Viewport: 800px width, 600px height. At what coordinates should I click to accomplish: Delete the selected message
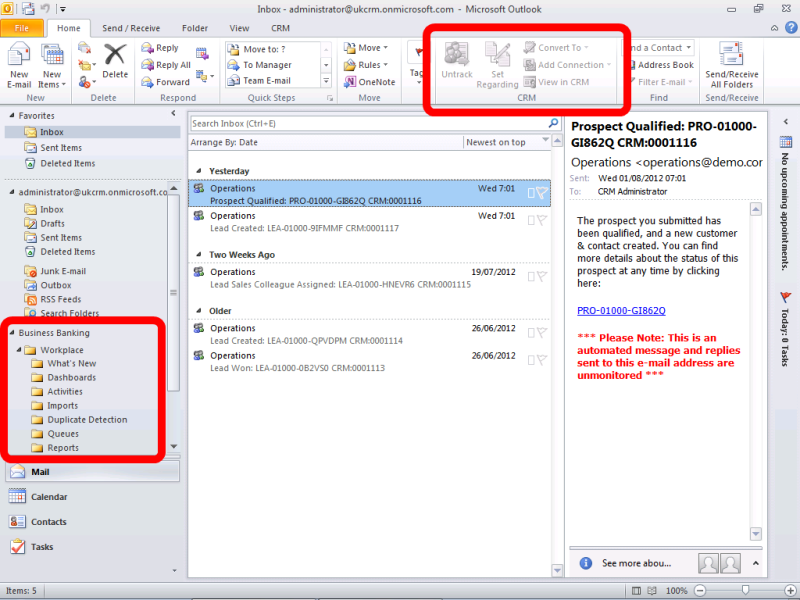(115, 61)
